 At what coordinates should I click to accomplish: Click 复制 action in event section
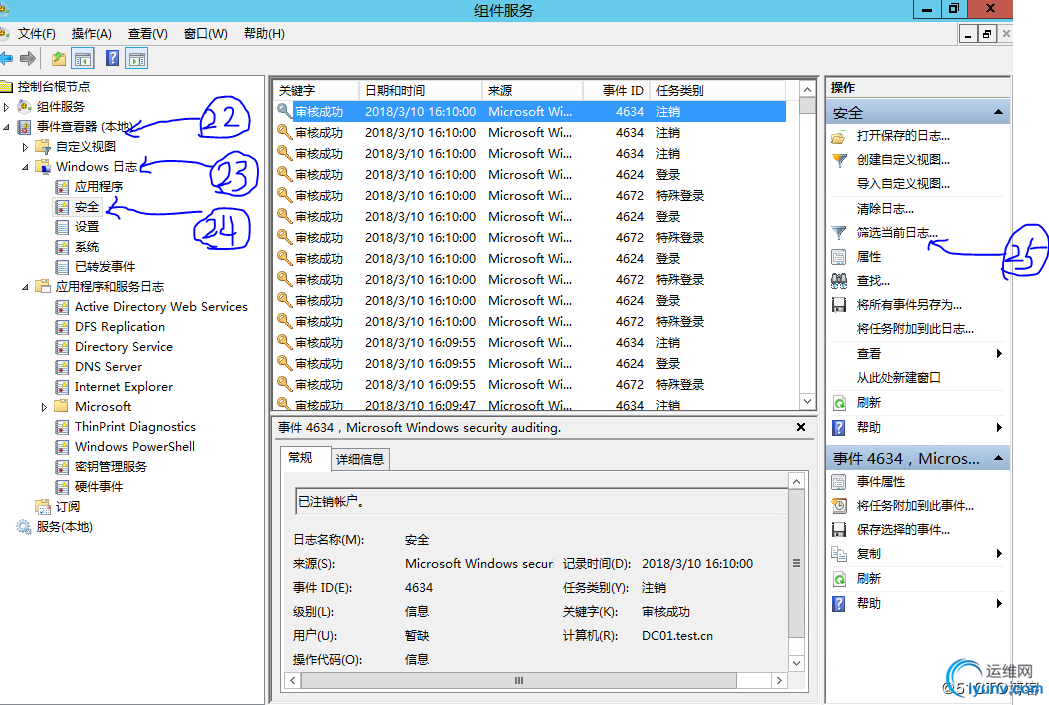point(868,554)
